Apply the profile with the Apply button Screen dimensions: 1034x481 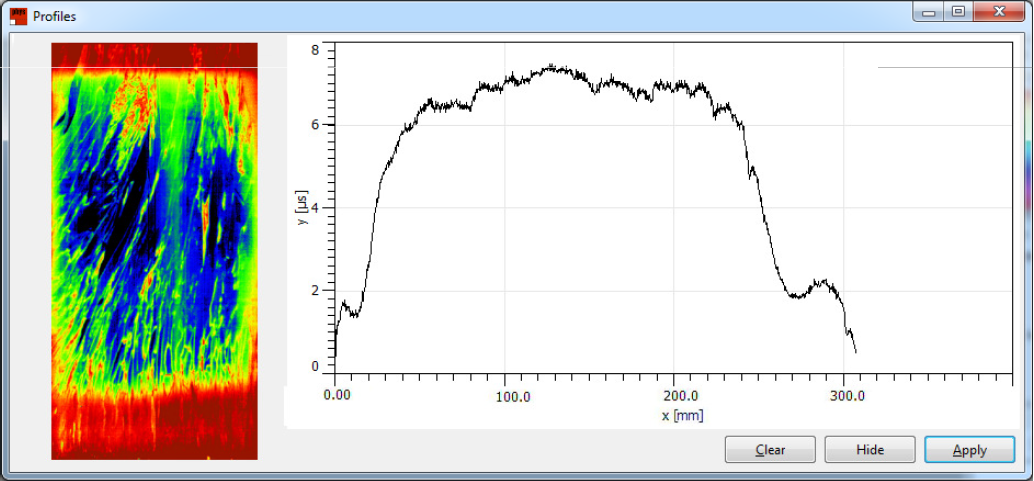point(969,450)
